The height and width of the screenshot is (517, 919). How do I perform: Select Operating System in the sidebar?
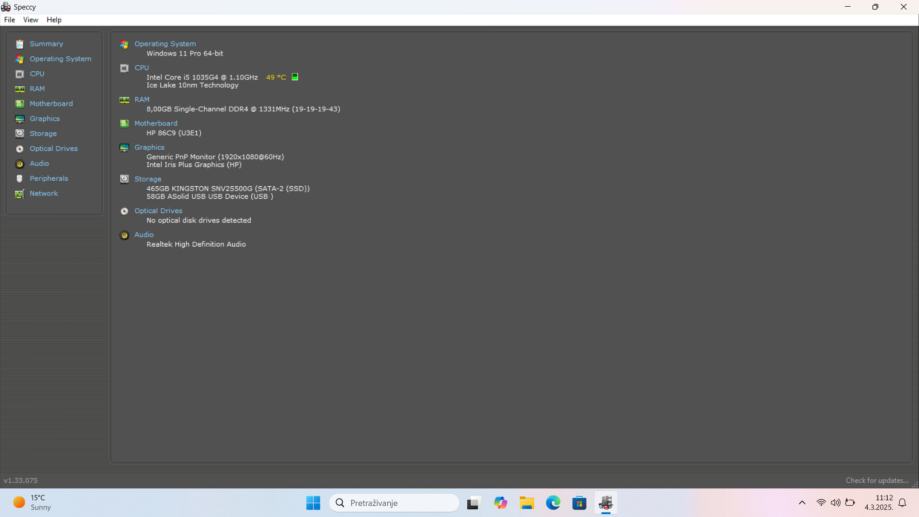[60, 59]
